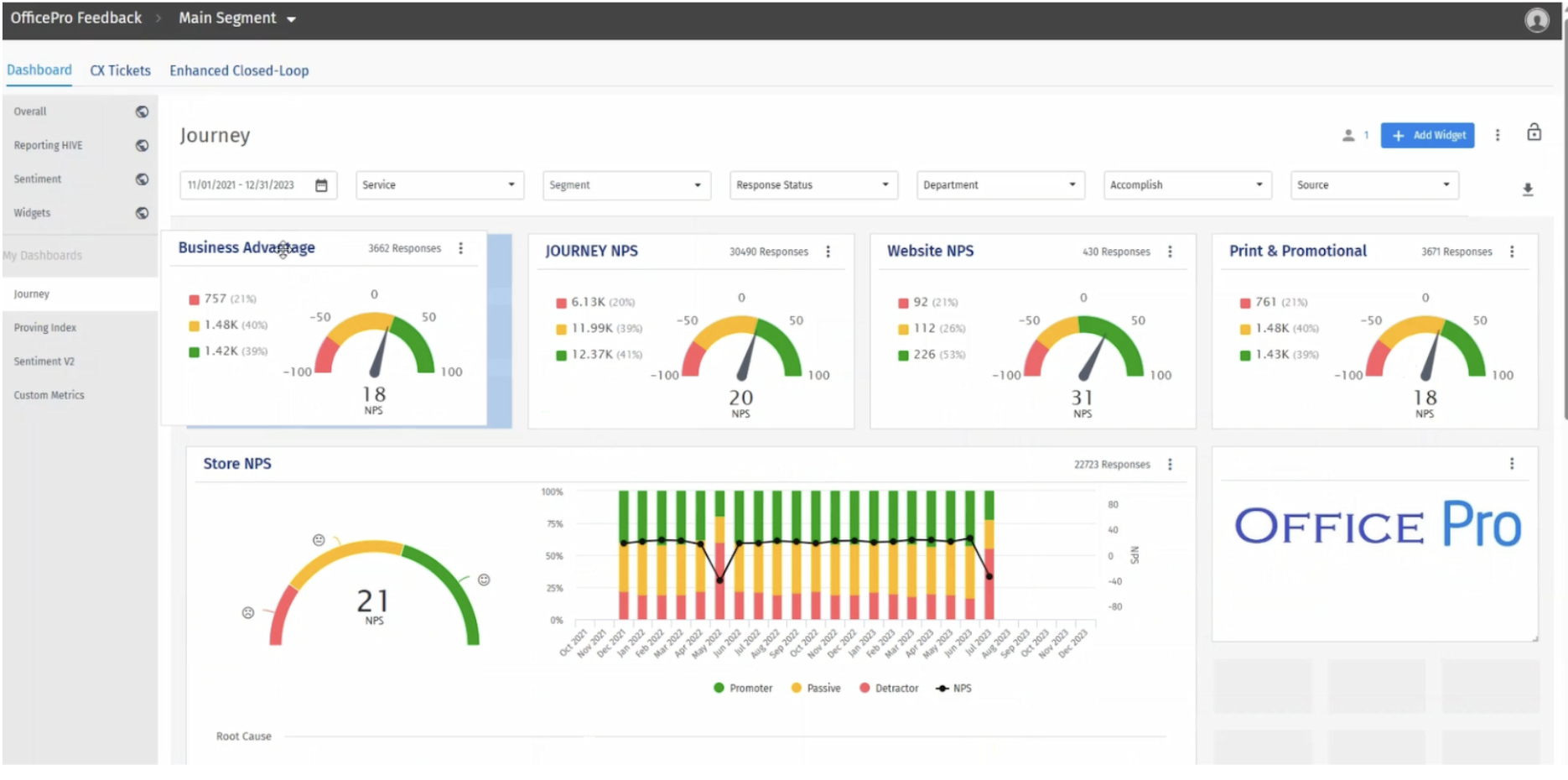The width and height of the screenshot is (1568, 780).
Task: Open the Store NPS widget three-dot menu
Action: click(x=1171, y=464)
